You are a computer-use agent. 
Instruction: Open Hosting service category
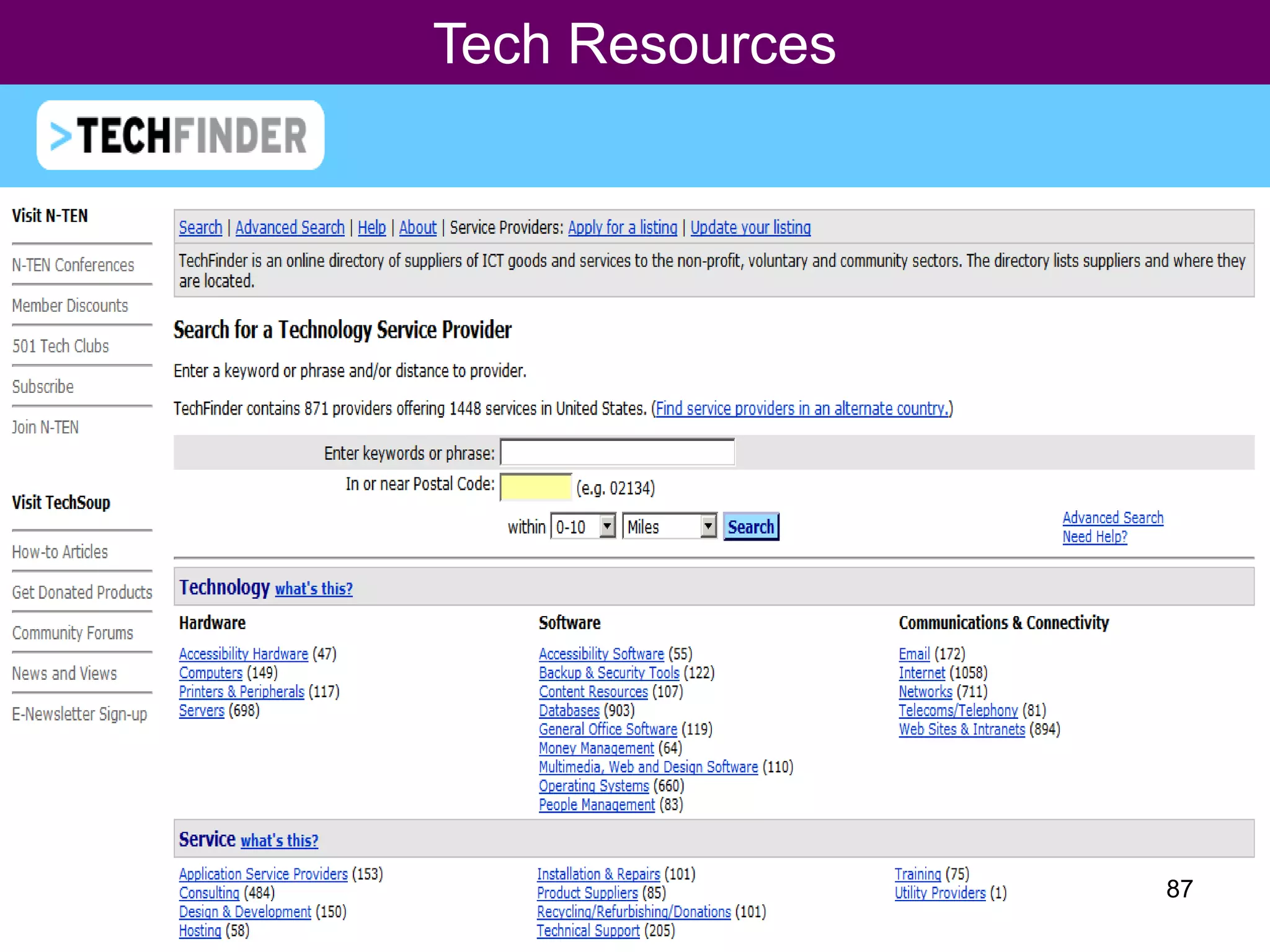click(x=200, y=931)
